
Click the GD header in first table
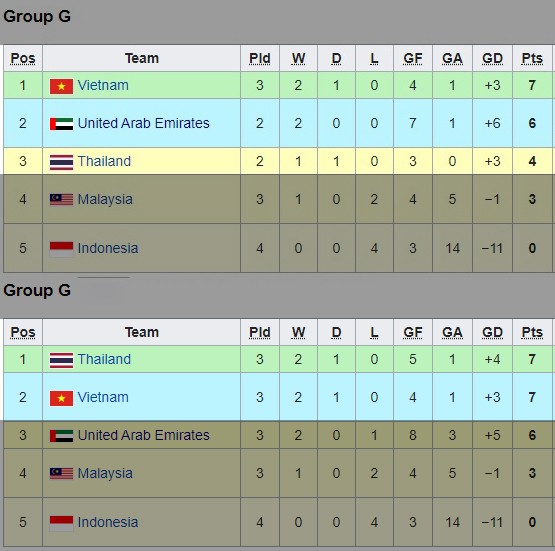492,58
